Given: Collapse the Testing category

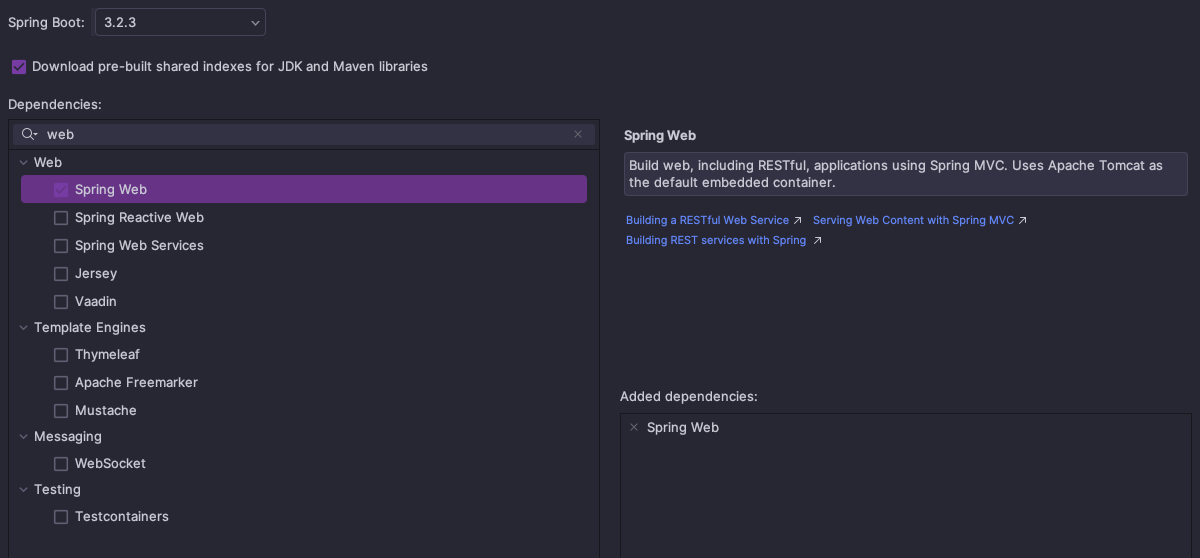Looking at the screenshot, I should coord(24,489).
